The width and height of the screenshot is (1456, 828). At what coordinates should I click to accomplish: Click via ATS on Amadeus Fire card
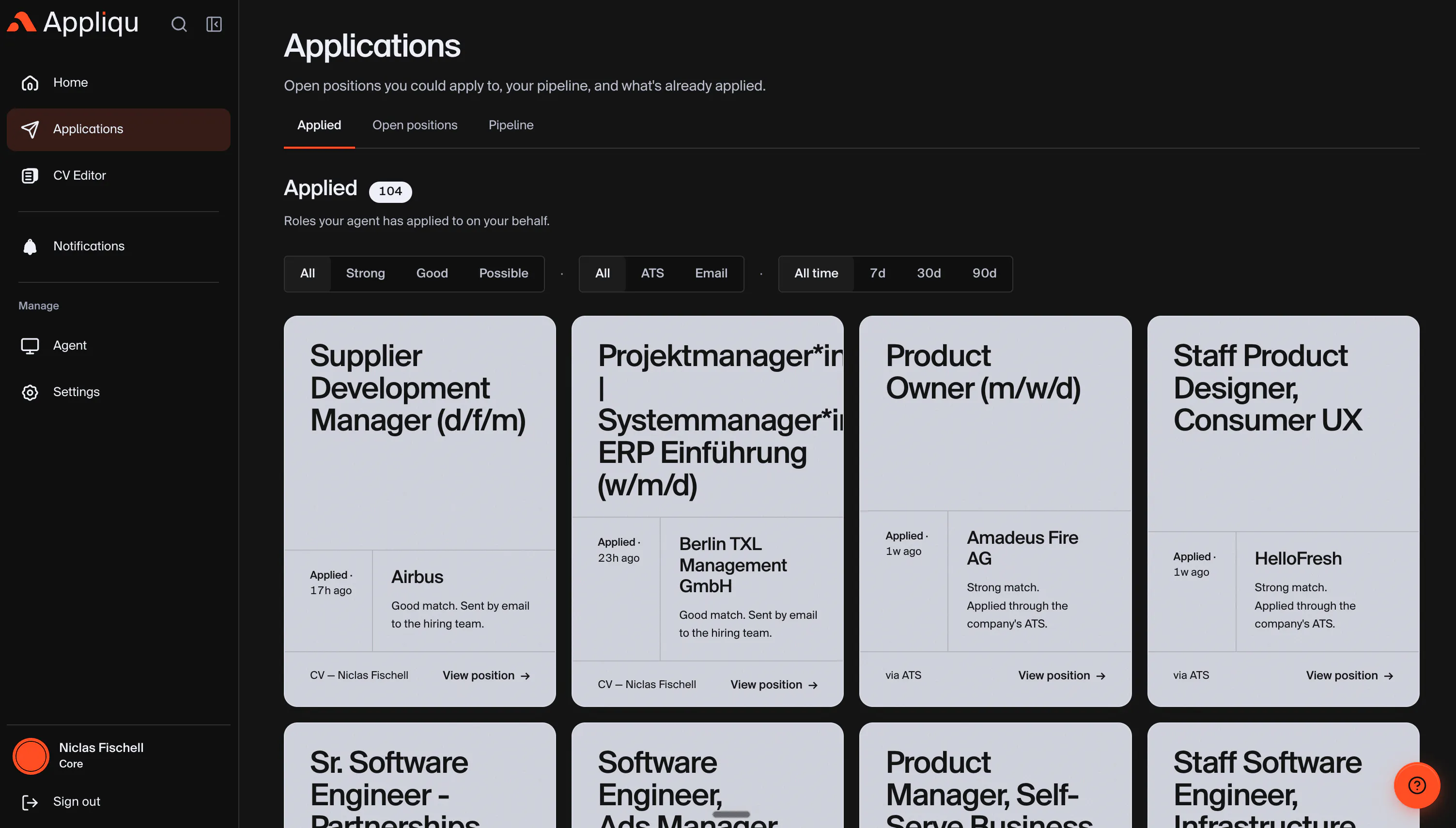(903, 675)
